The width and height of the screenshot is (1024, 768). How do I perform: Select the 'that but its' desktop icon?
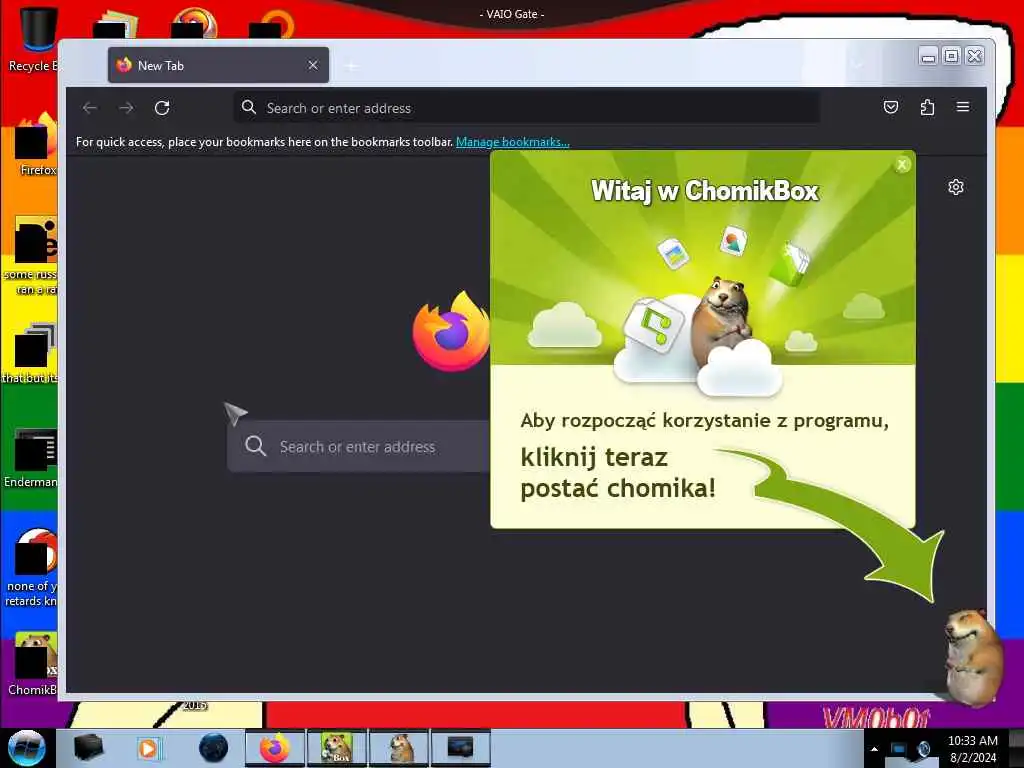31,353
